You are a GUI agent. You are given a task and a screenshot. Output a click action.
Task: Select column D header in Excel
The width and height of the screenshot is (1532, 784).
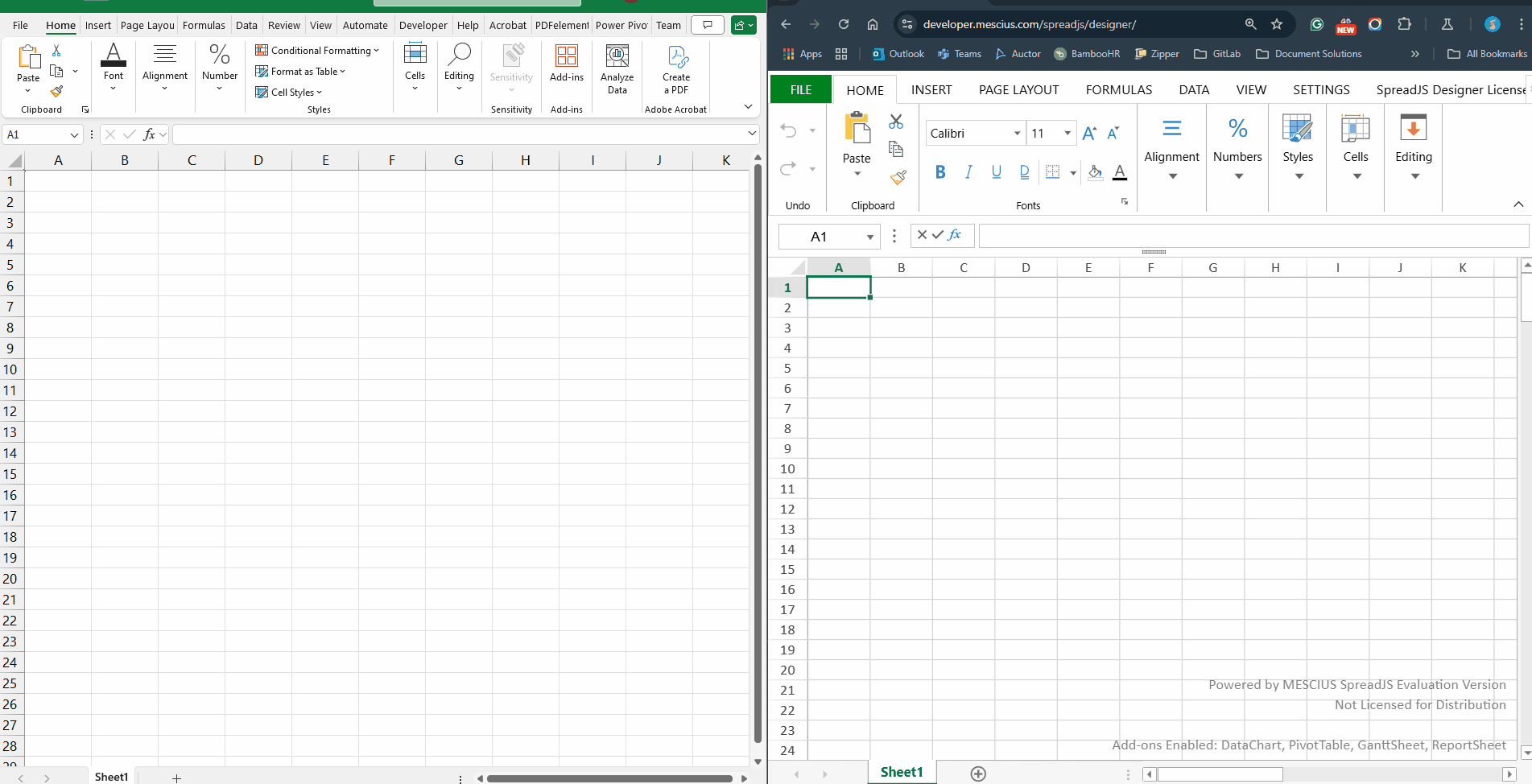click(258, 160)
